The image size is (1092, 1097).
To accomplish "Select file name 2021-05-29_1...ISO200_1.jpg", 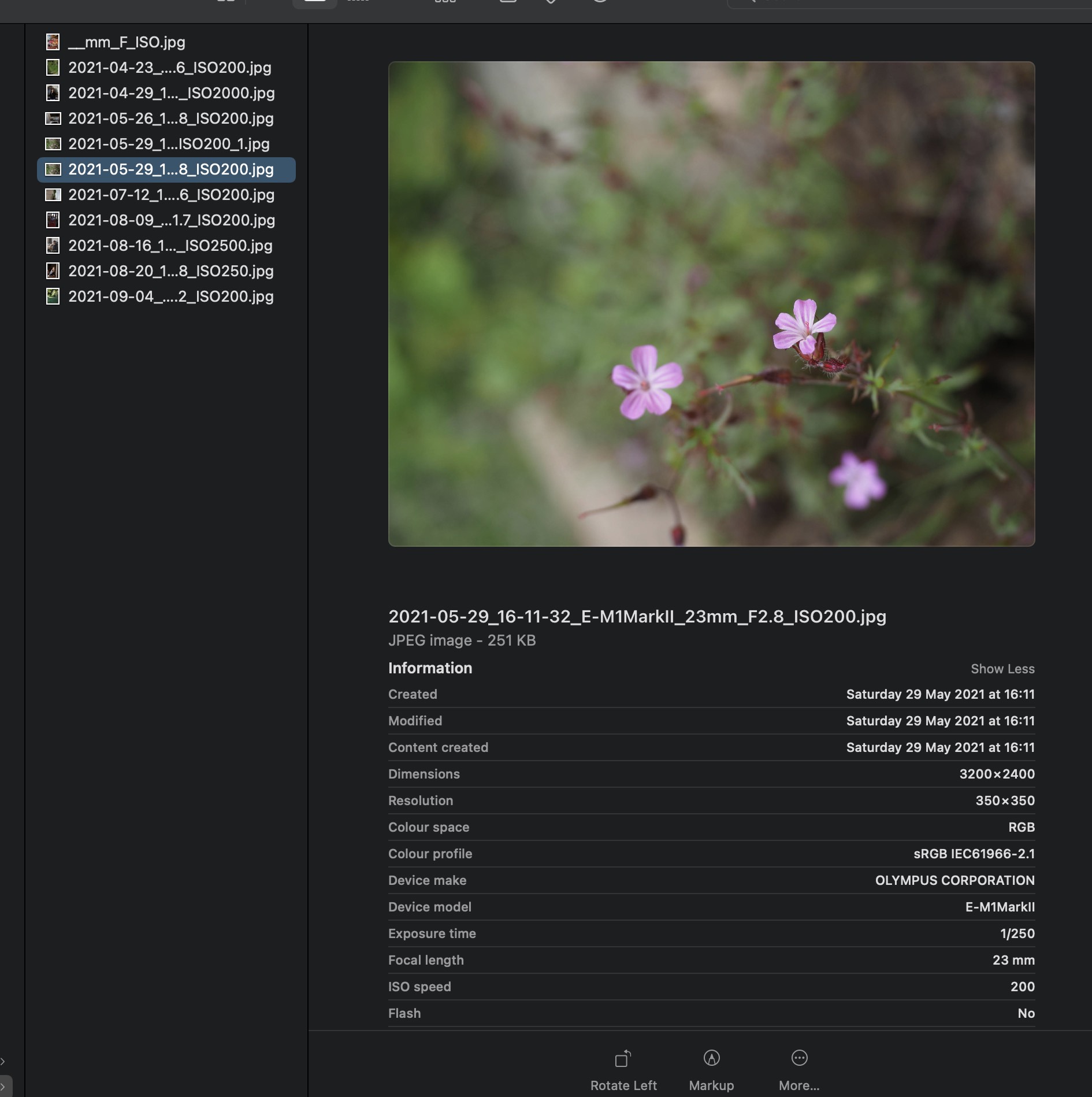I will pos(169,144).
